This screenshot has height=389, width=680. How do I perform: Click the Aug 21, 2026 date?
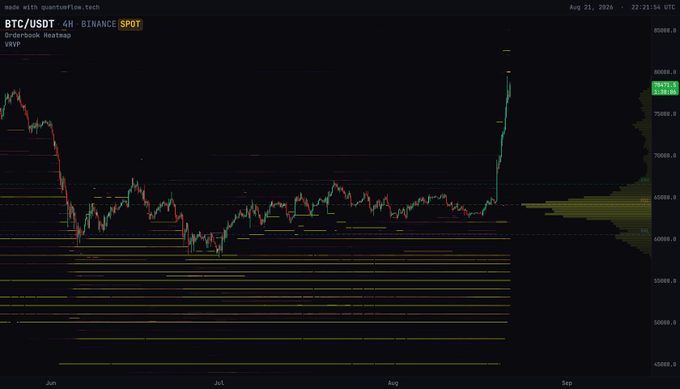coord(591,7)
